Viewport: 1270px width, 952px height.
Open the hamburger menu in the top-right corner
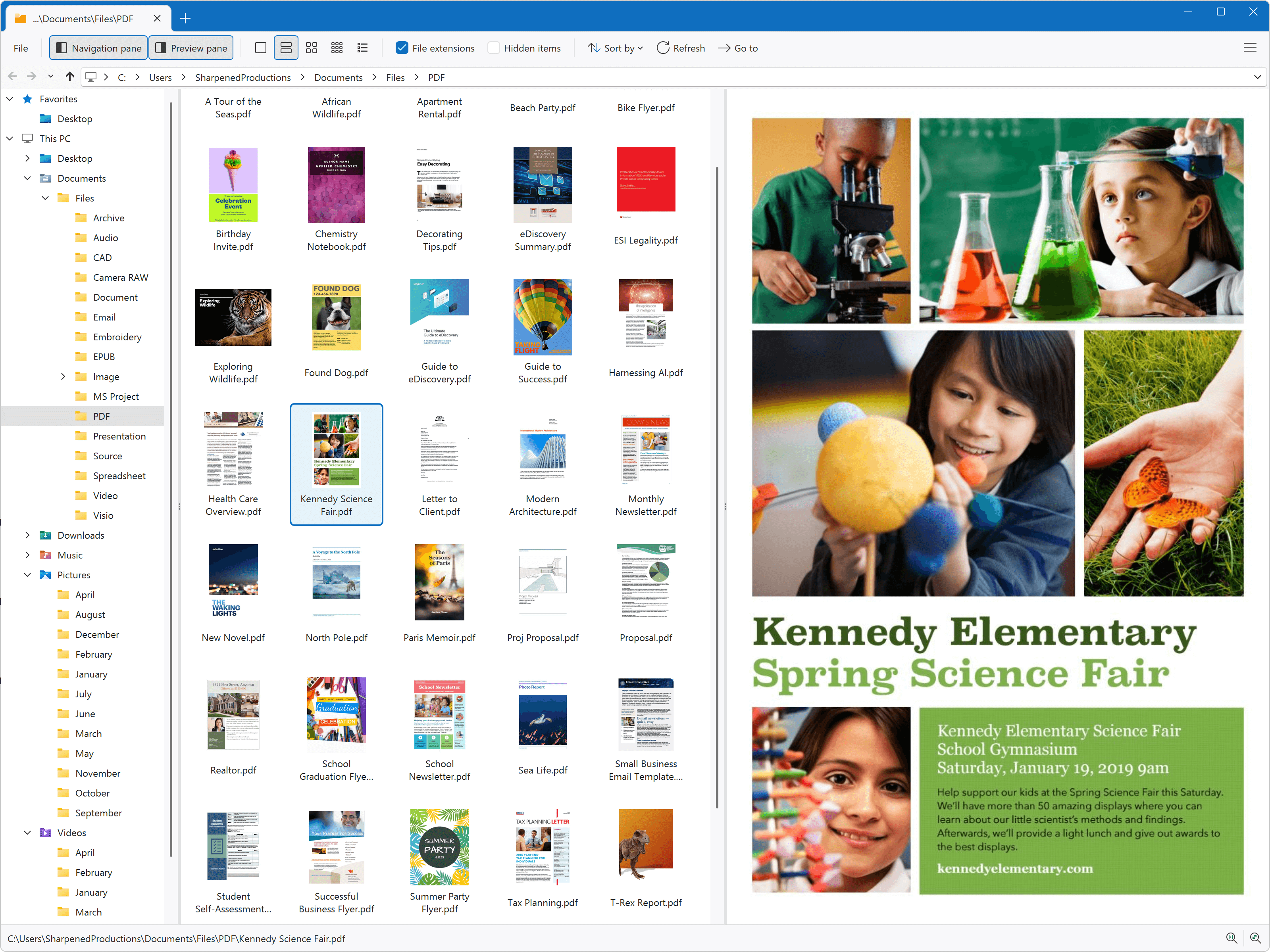coord(1251,47)
